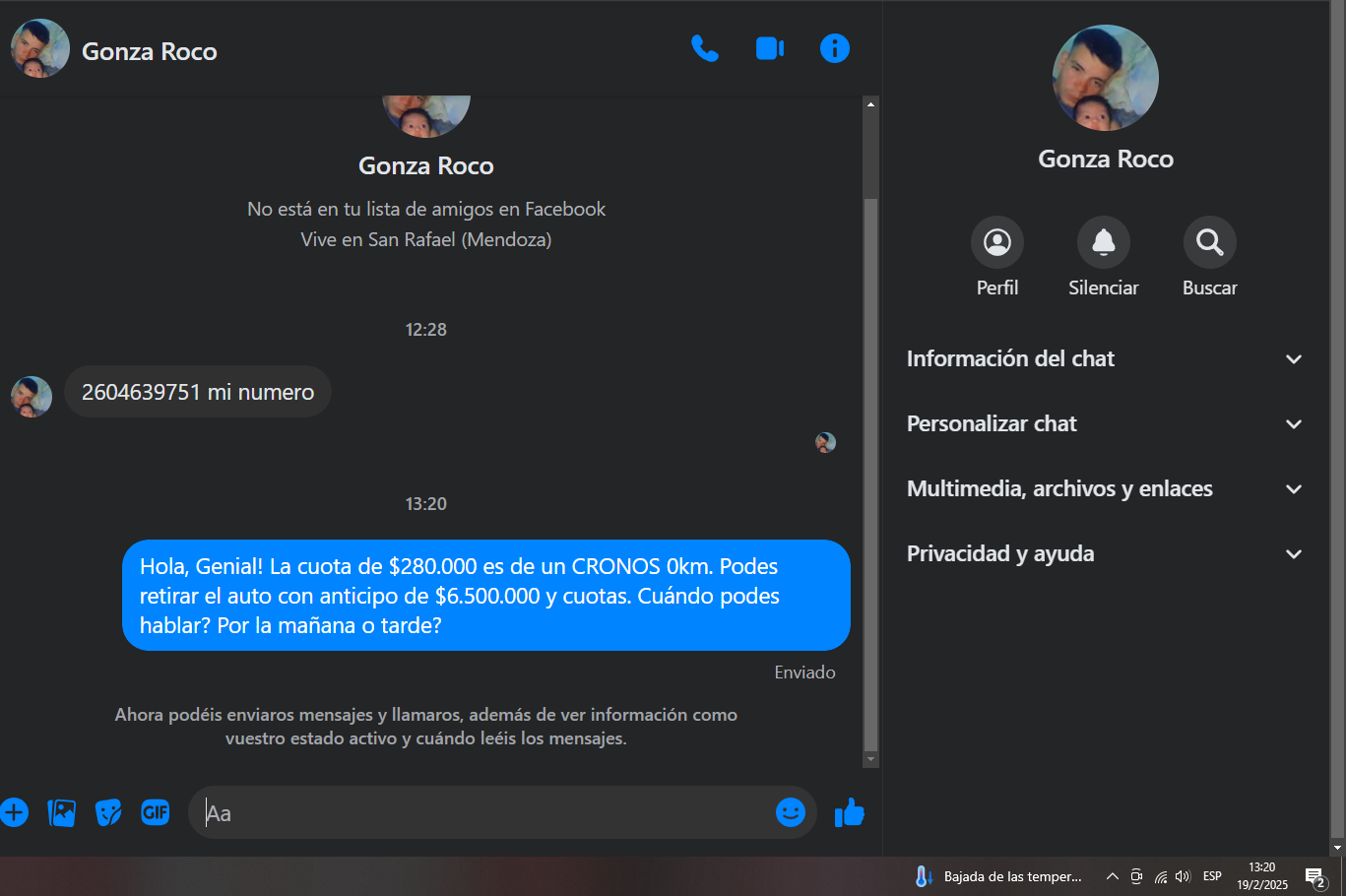1346x896 pixels.
Task: Open the GIF picker
Action: click(156, 812)
